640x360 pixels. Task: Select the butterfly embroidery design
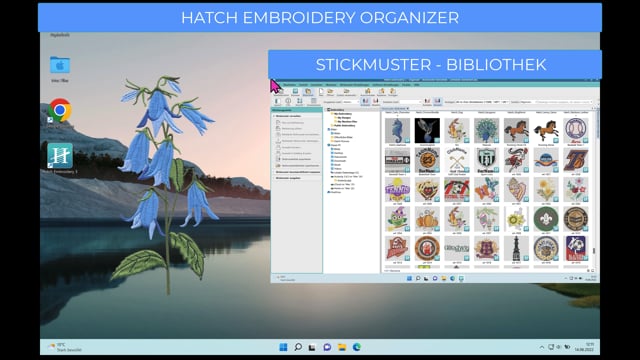tap(487, 189)
